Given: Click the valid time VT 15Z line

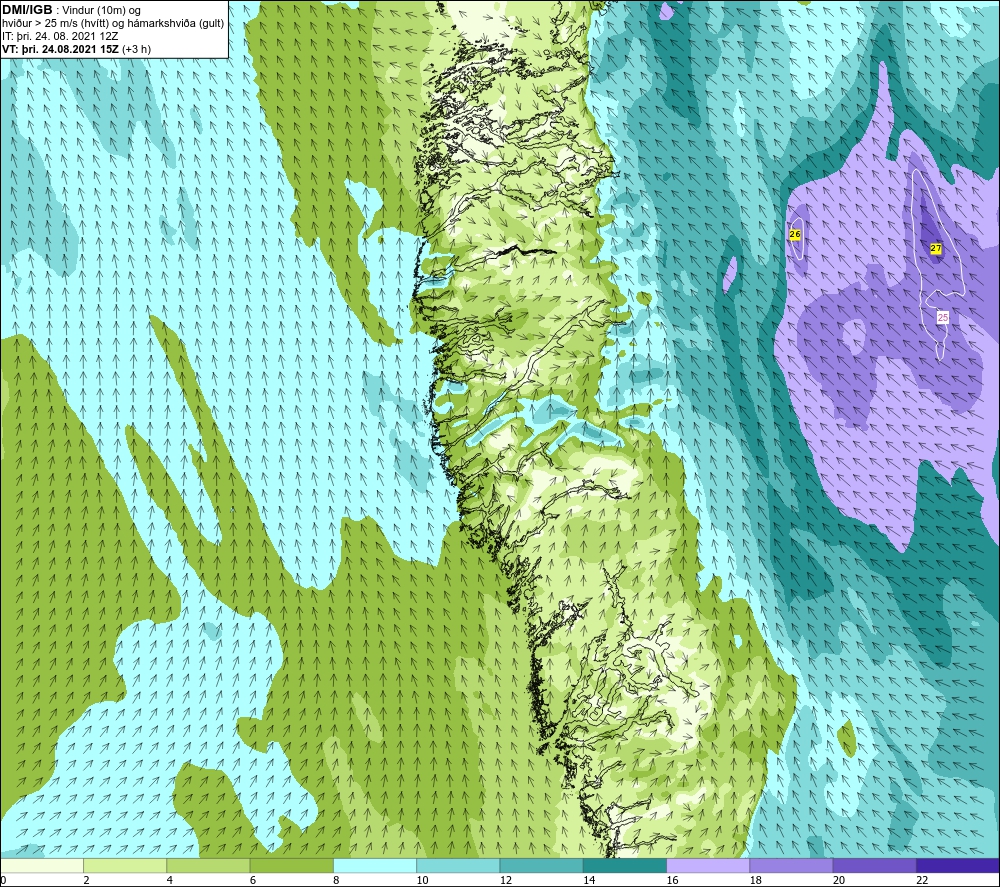Looking at the screenshot, I should coord(77,49).
